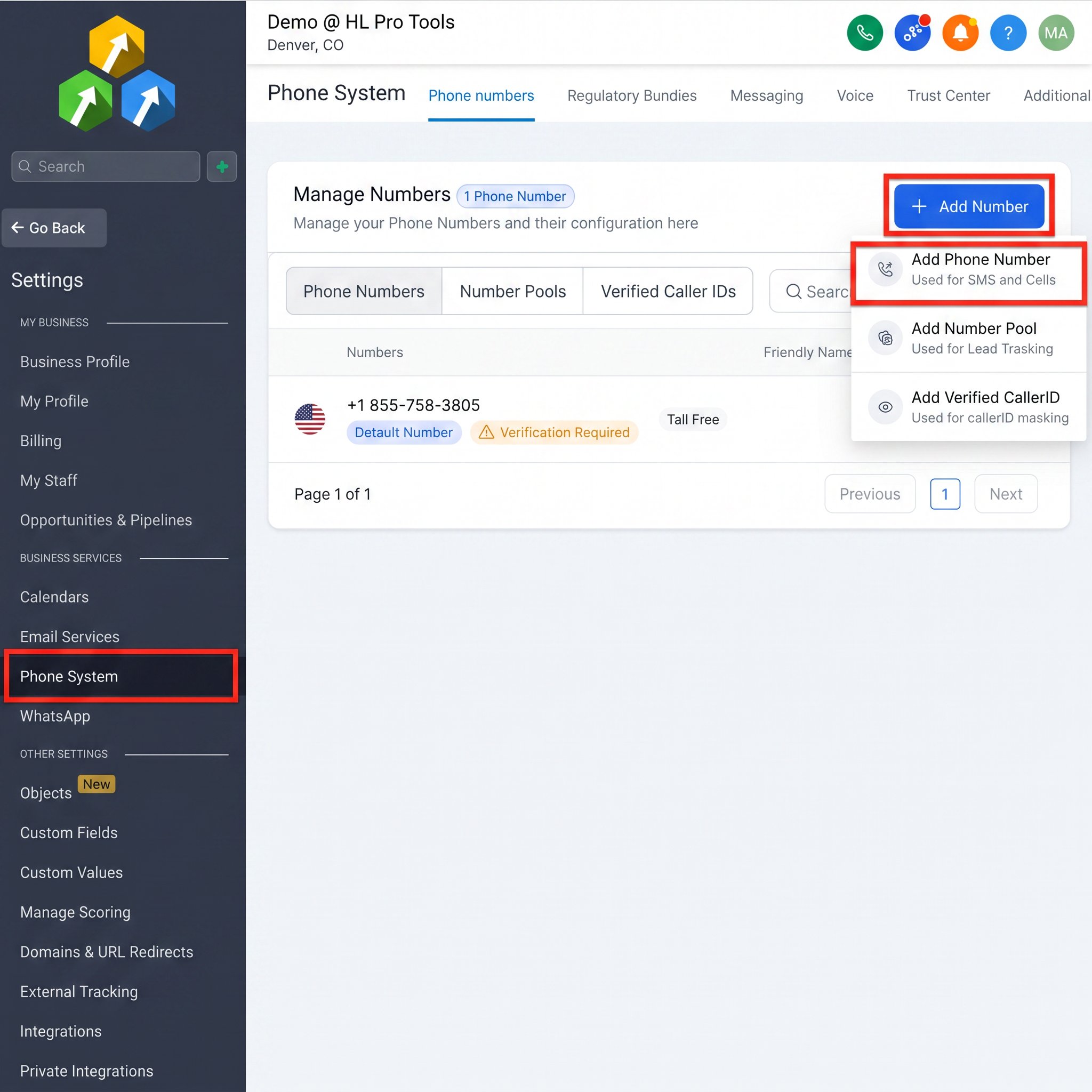Open Objects settings marked New

46,792
